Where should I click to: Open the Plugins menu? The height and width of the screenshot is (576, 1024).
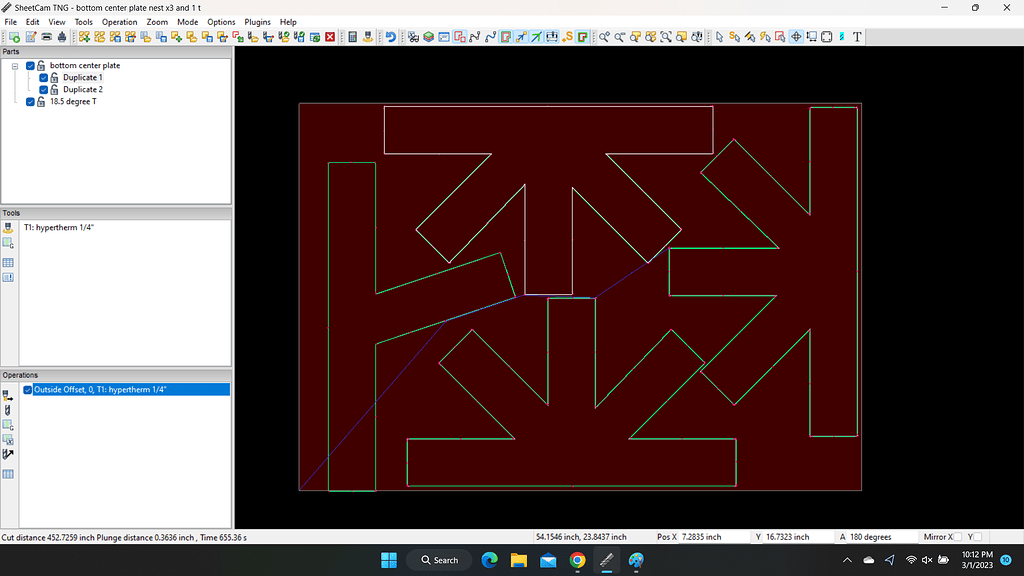(257, 21)
